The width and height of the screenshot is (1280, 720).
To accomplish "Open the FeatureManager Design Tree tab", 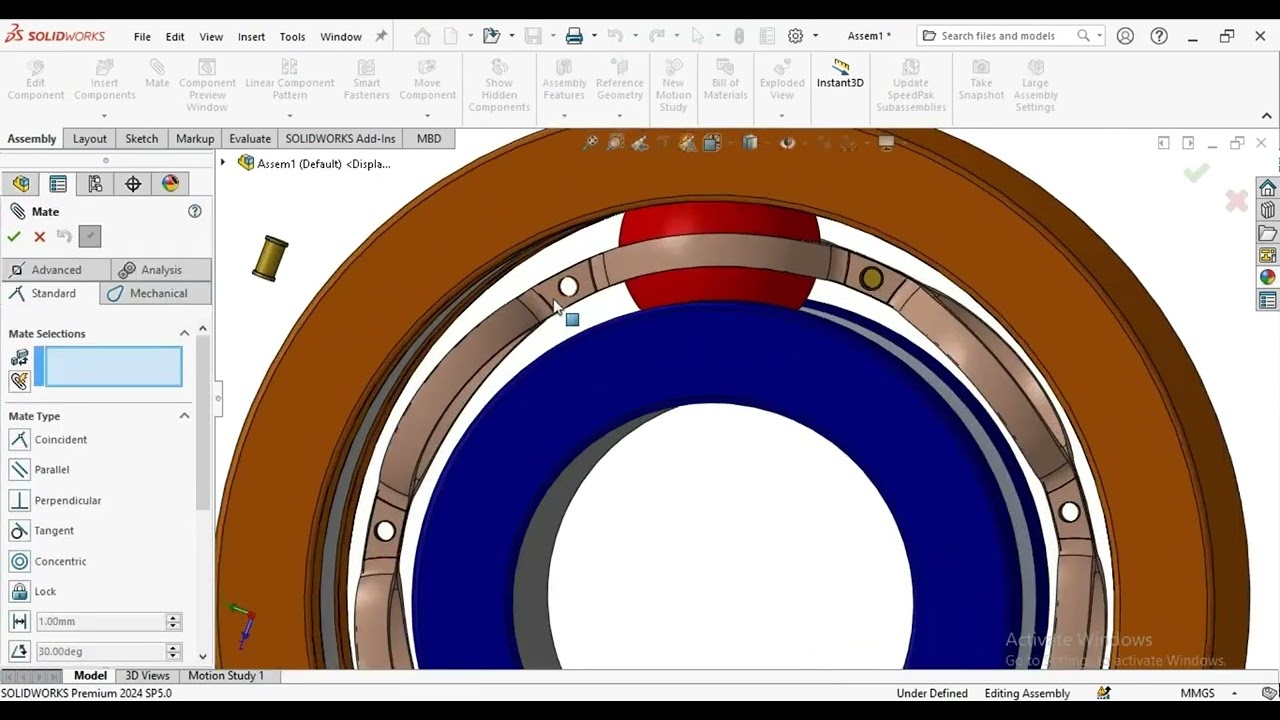I will [x=21, y=184].
